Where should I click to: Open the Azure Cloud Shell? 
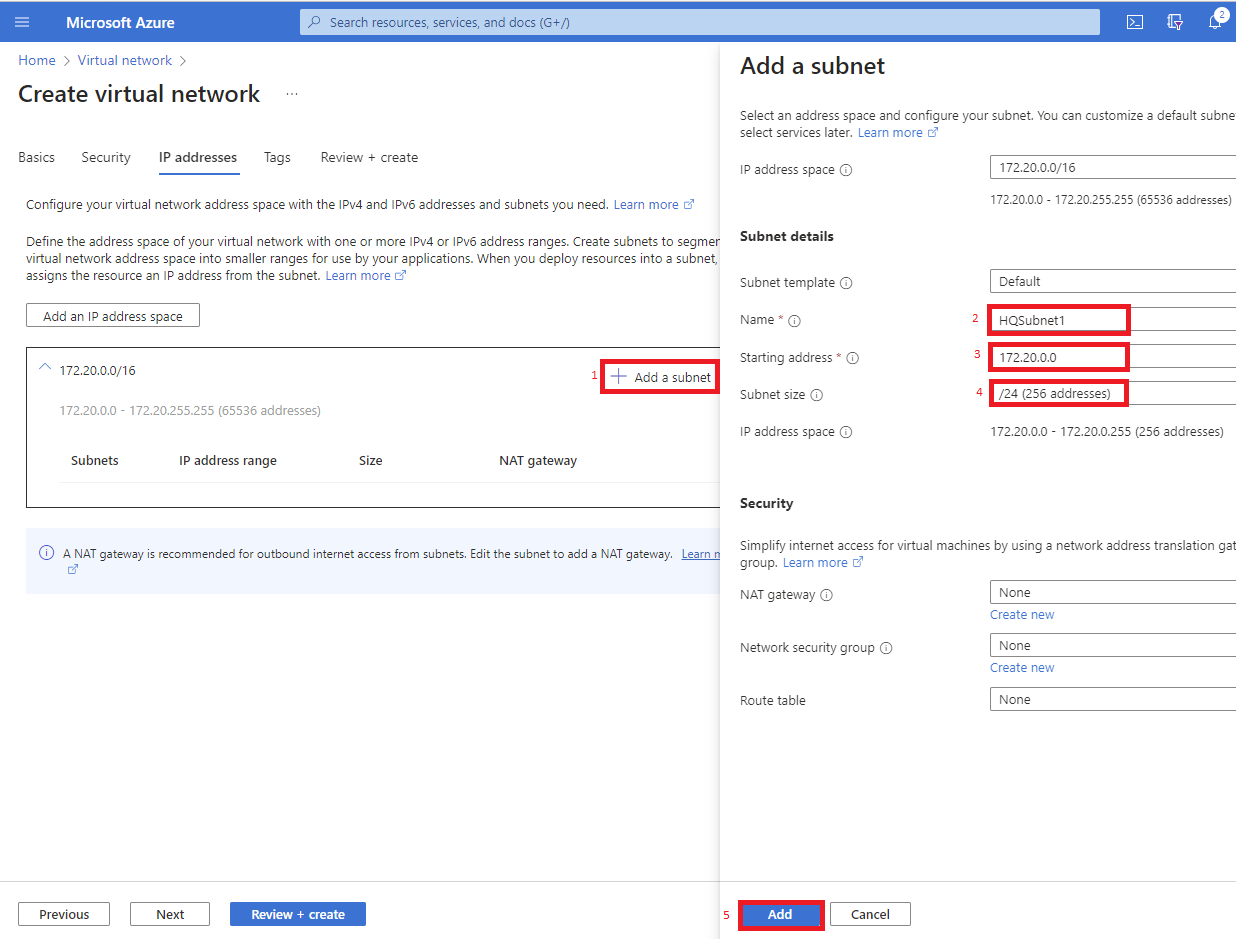(x=1135, y=21)
